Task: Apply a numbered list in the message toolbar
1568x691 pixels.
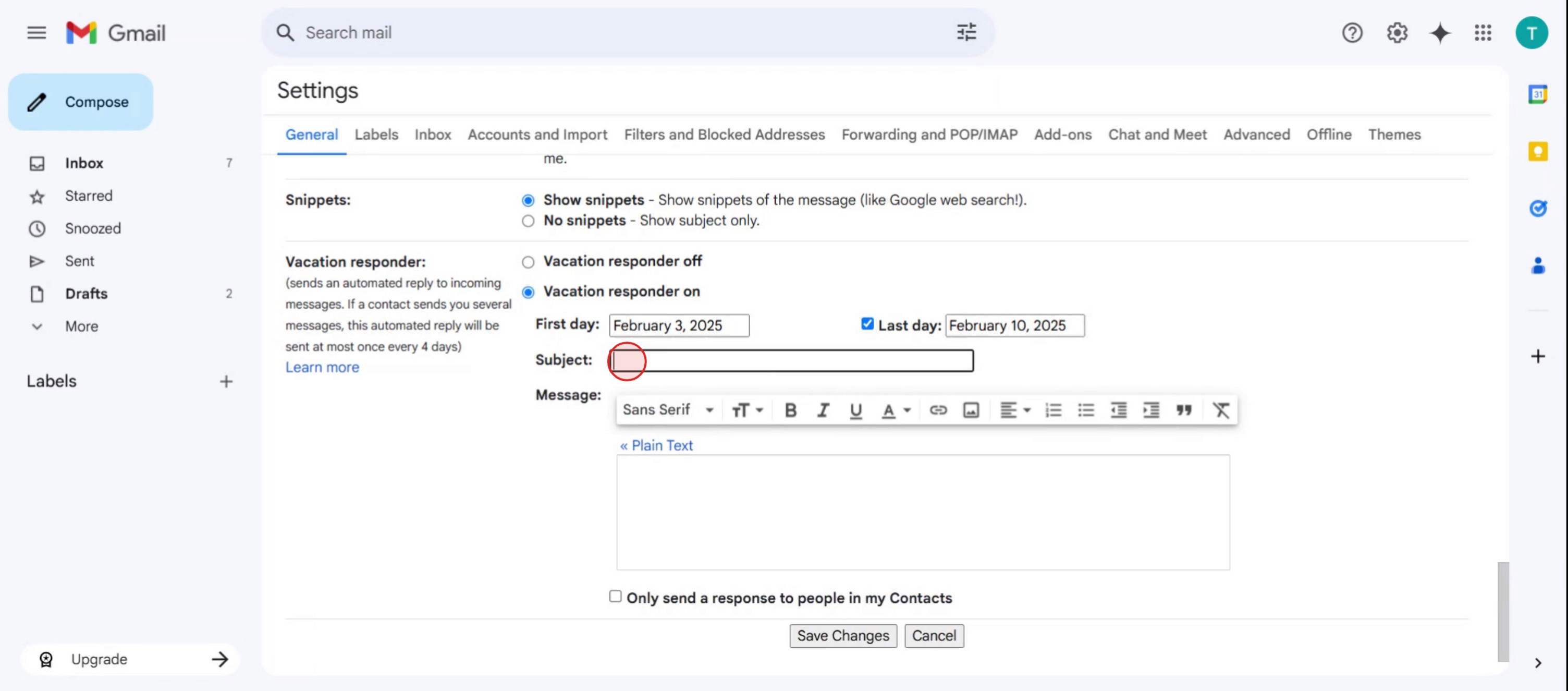Action: (x=1053, y=410)
